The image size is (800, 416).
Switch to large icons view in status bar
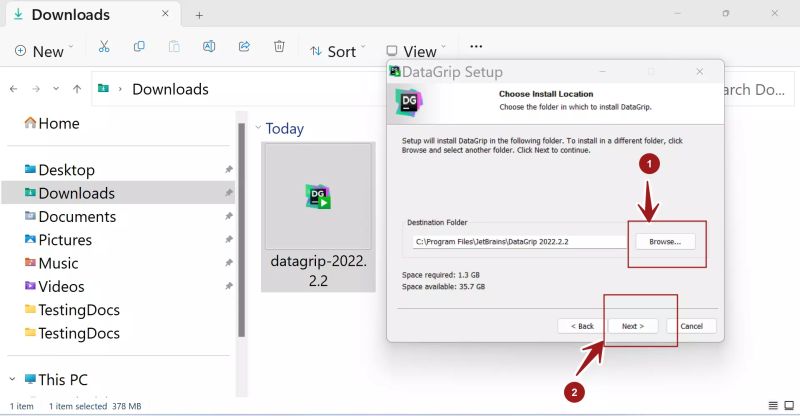click(789, 406)
